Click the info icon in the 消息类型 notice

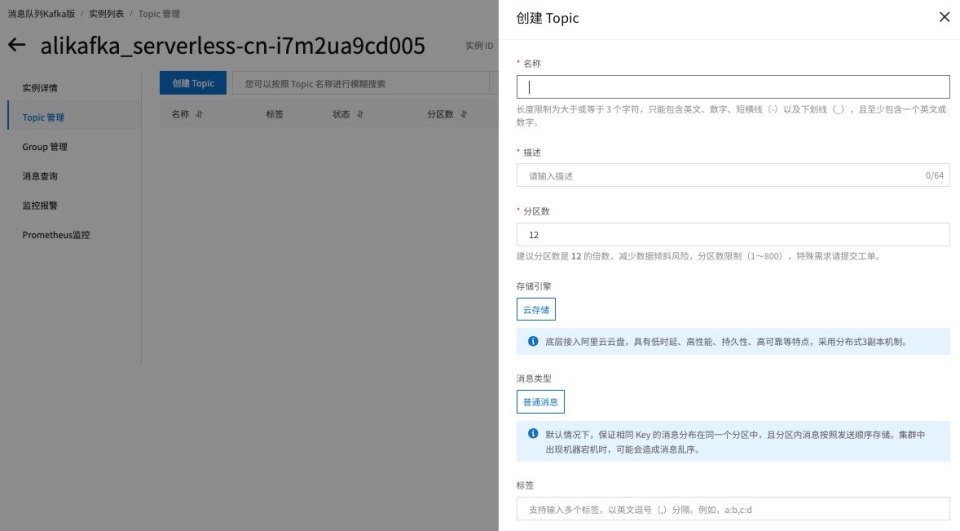pyautogui.click(x=533, y=434)
